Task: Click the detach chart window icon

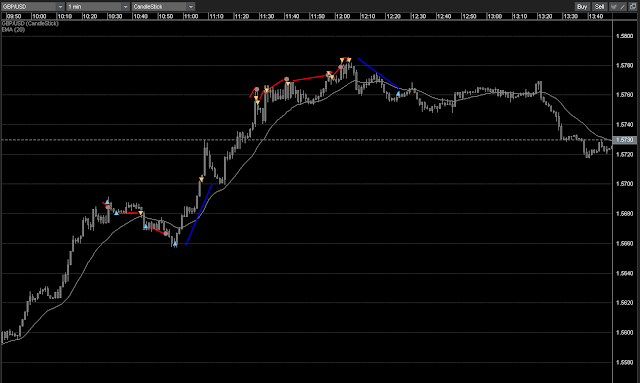Action: point(633,7)
